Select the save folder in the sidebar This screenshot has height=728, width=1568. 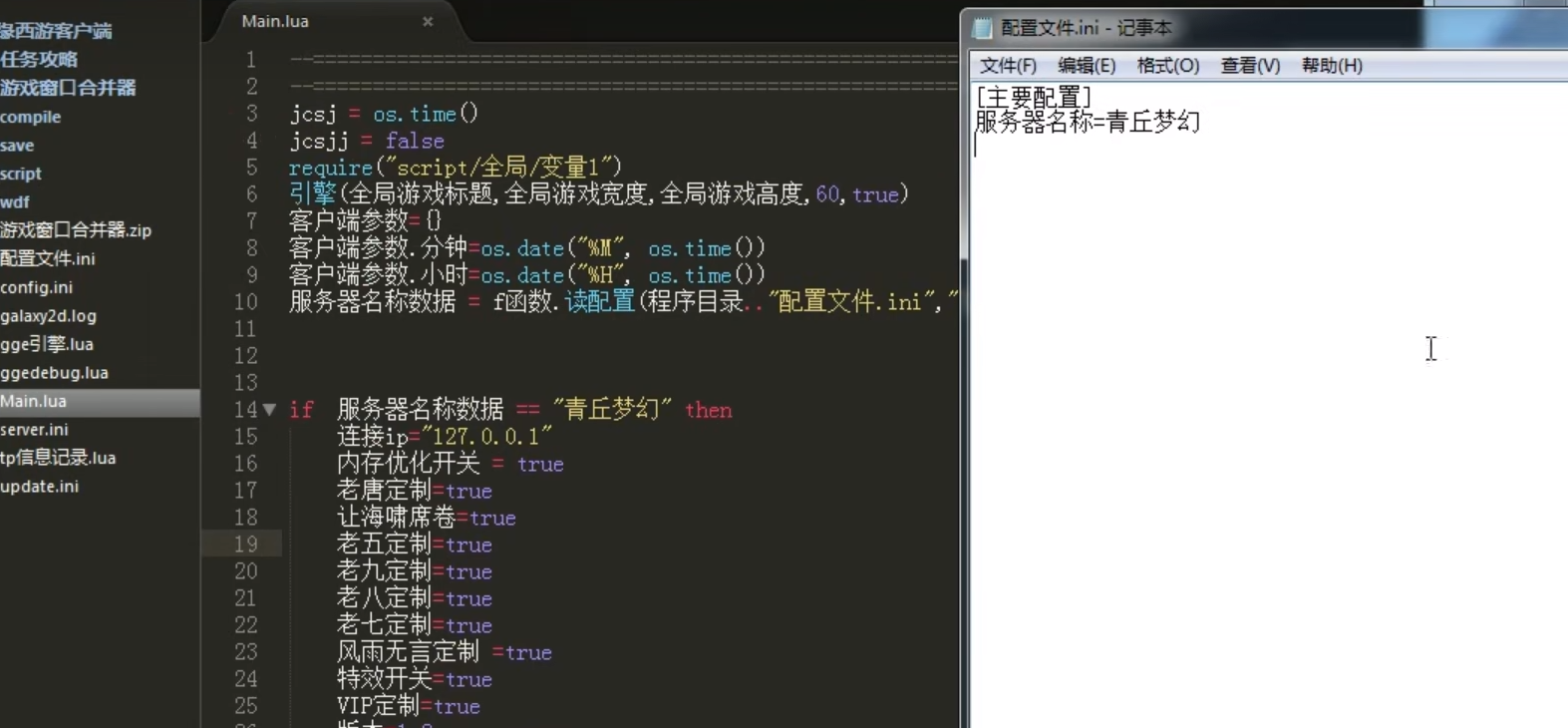point(17,146)
